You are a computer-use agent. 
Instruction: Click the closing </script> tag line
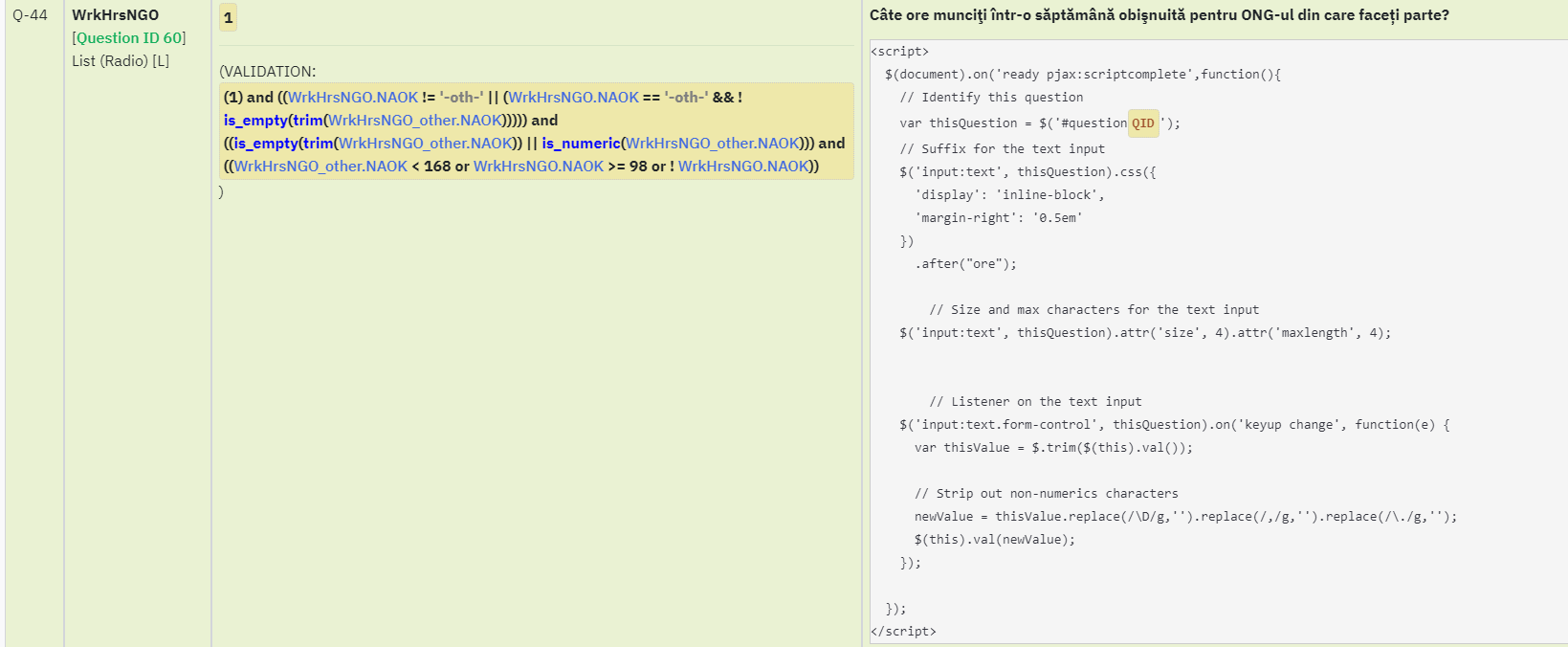tap(903, 632)
